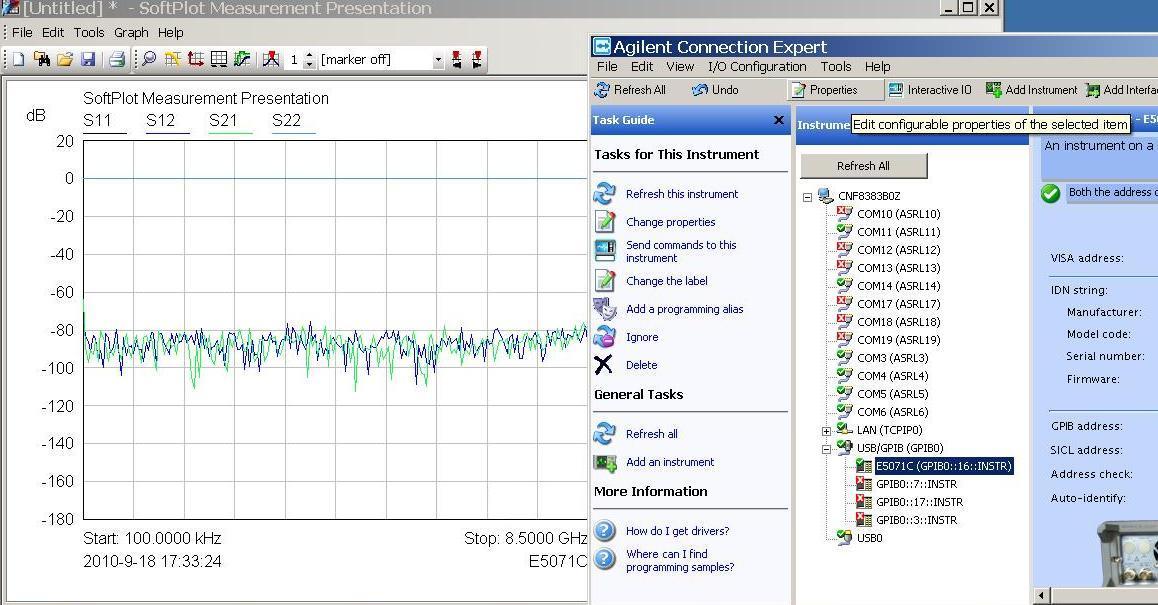Click Add Instrument toolbar button
1158x605 pixels.
1031,90
